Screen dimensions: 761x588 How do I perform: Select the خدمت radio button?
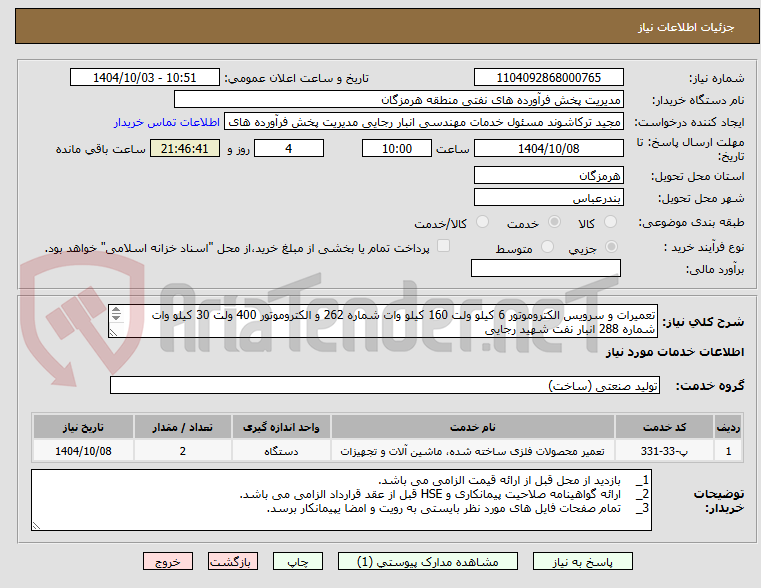click(554, 222)
